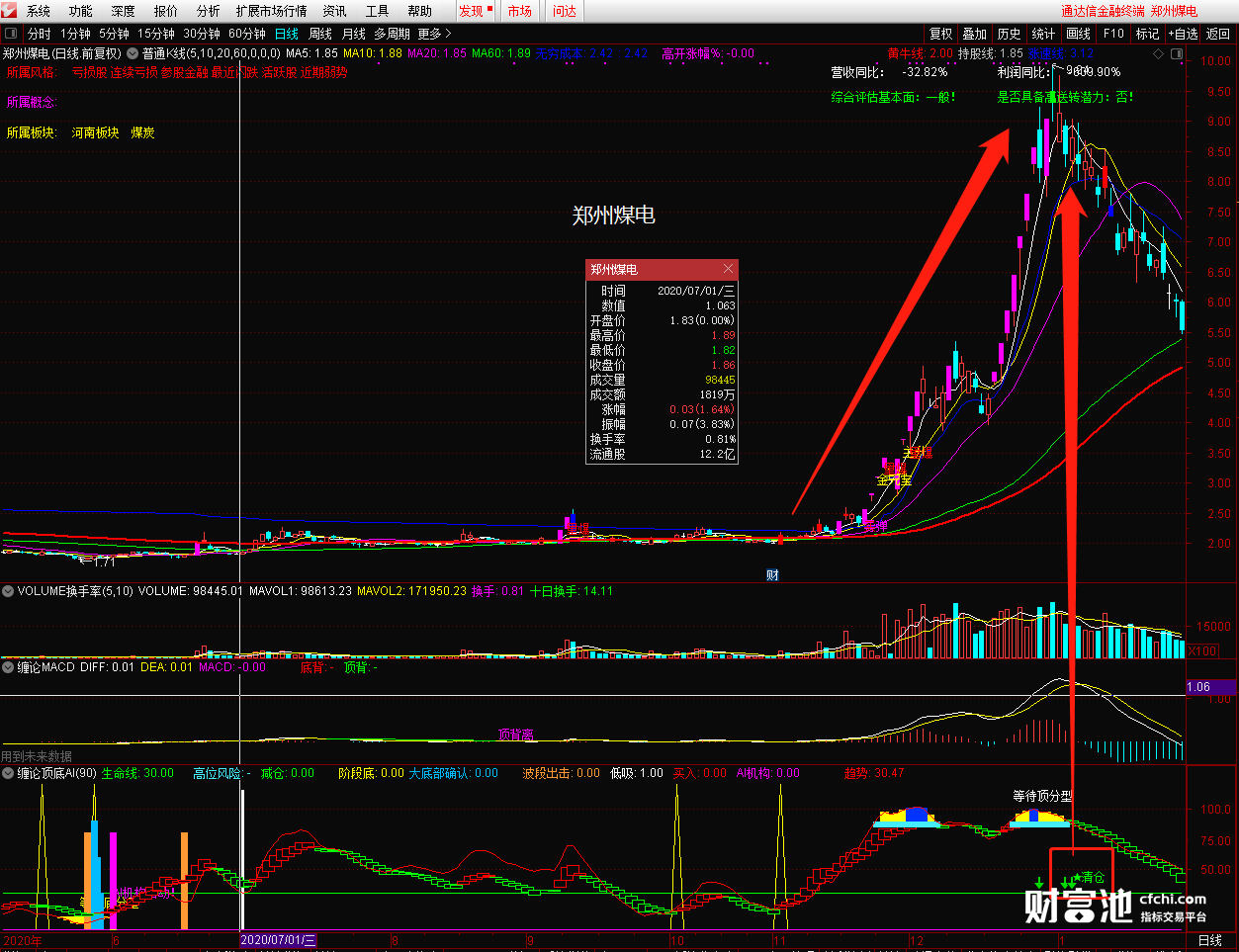Open the 功能 menu
This screenshot has height=952, width=1239.
[x=81, y=11]
